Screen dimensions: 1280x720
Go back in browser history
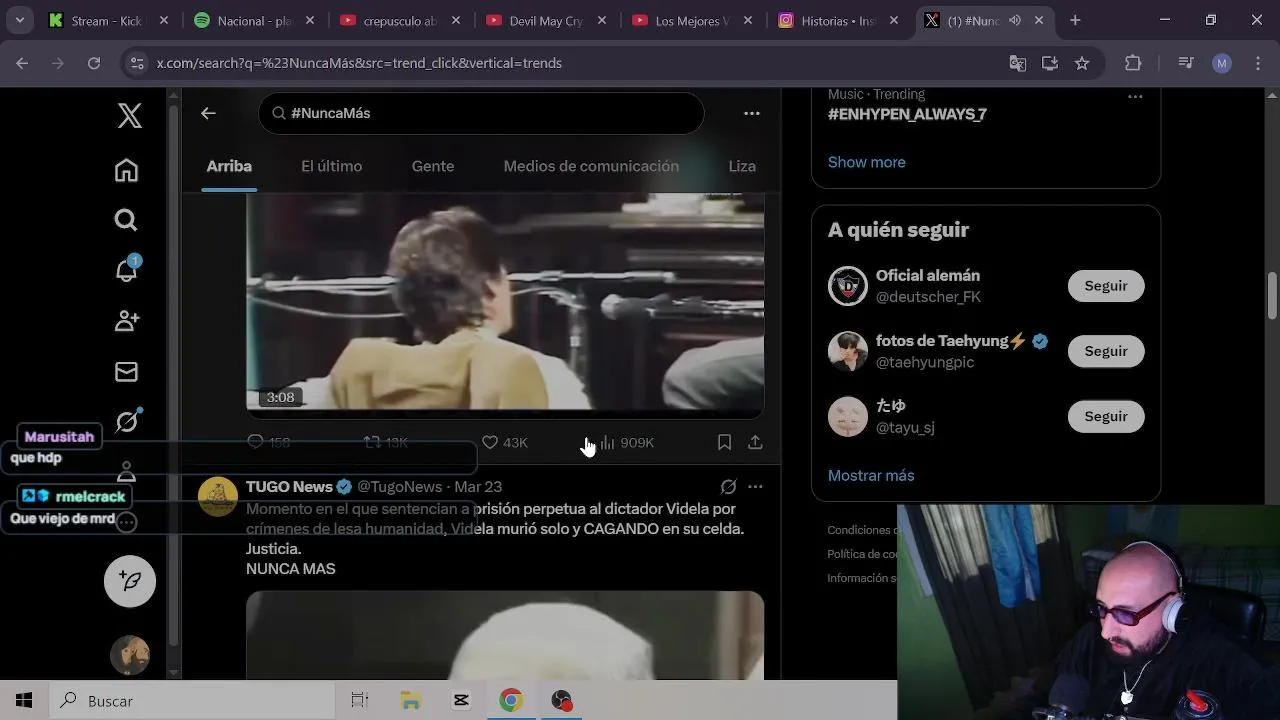coord(22,63)
